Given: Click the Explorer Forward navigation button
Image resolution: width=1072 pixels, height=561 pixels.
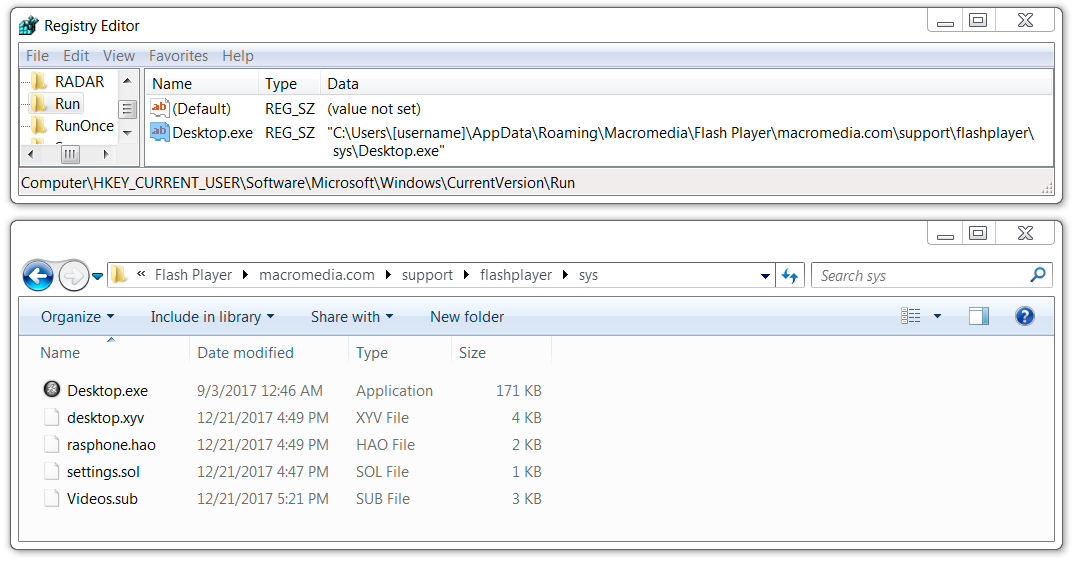Looking at the screenshot, I should click(x=74, y=276).
